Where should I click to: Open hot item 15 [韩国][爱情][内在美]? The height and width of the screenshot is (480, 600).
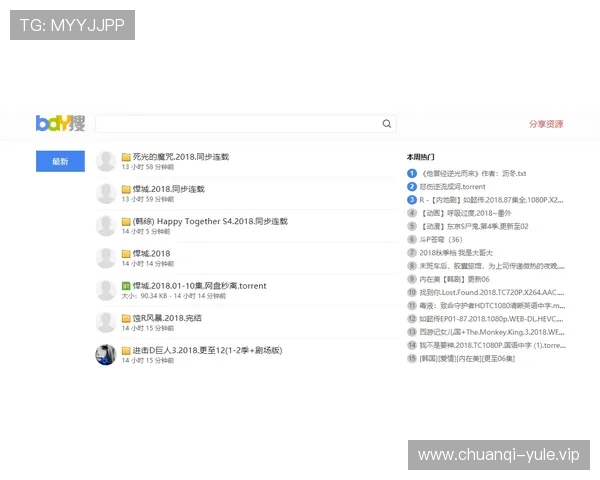(x=467, y=358)
